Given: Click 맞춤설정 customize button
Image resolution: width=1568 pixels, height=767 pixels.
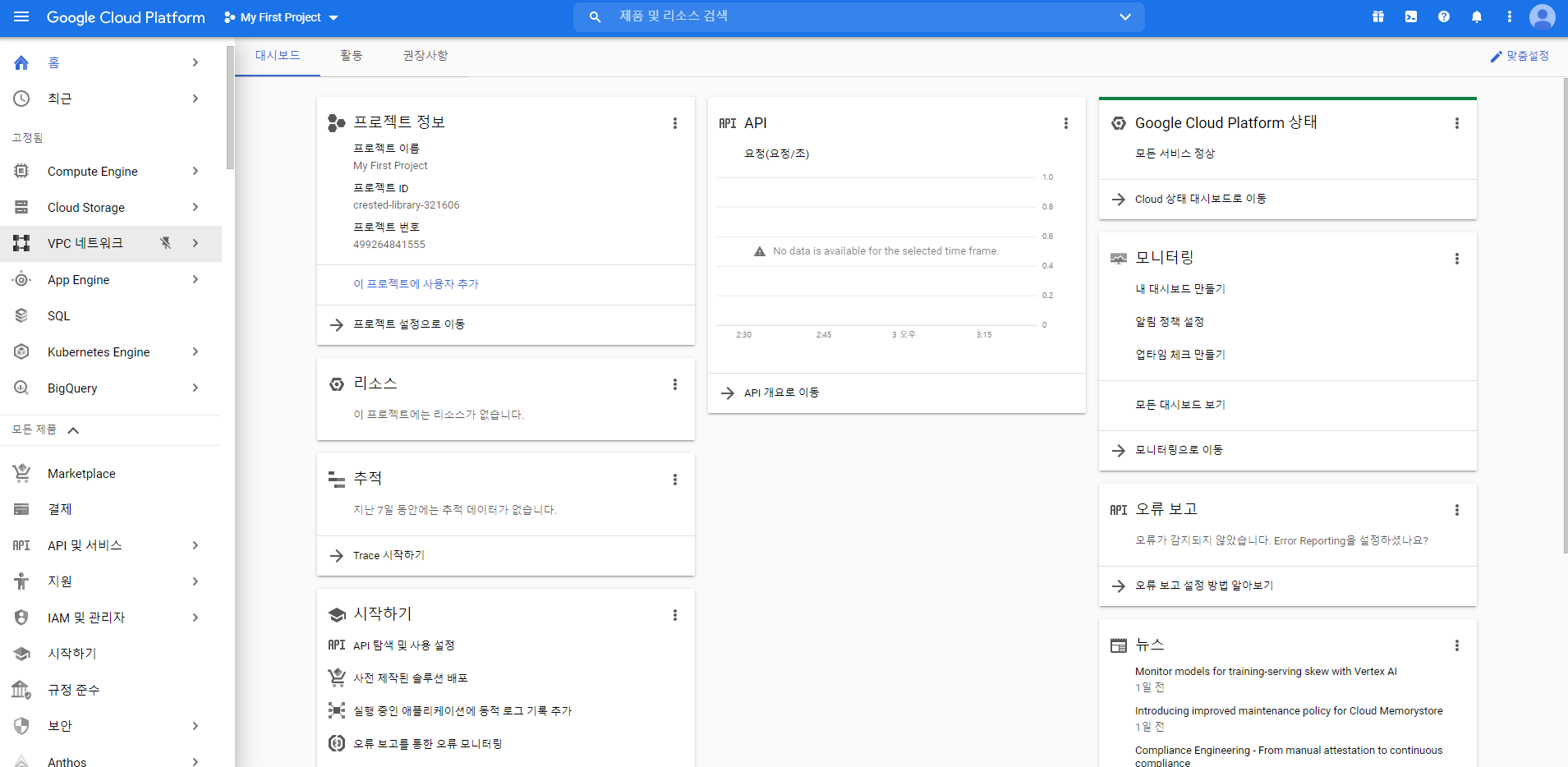Looking at the screenshot, I should tap(1520, 56).
